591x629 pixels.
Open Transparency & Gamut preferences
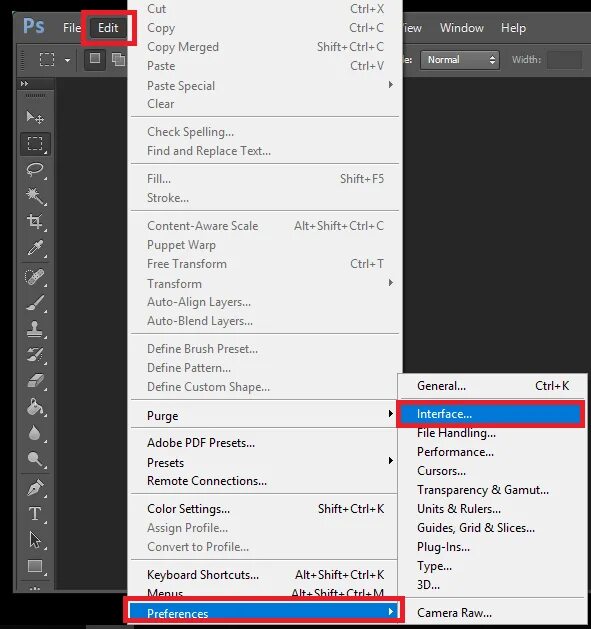pyautogui.click(x=492, y=489)
